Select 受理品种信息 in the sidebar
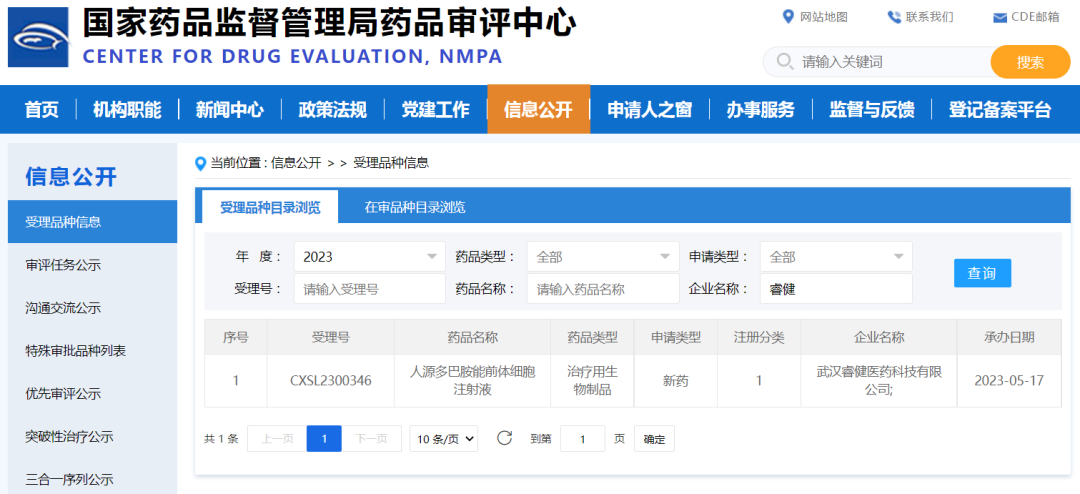The height and width of the screenshot is (494, 1080). pyautogui.click(x=92, y=222)
